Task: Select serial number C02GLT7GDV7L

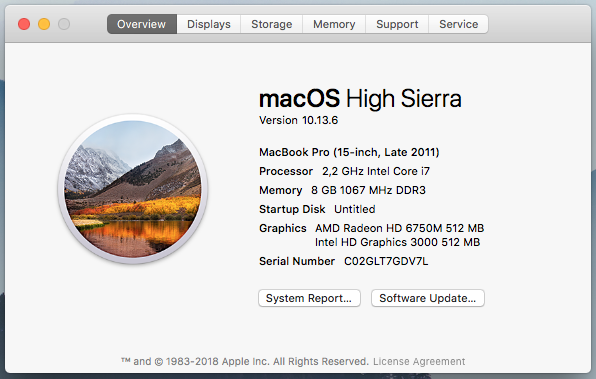Action: [386, 261]
